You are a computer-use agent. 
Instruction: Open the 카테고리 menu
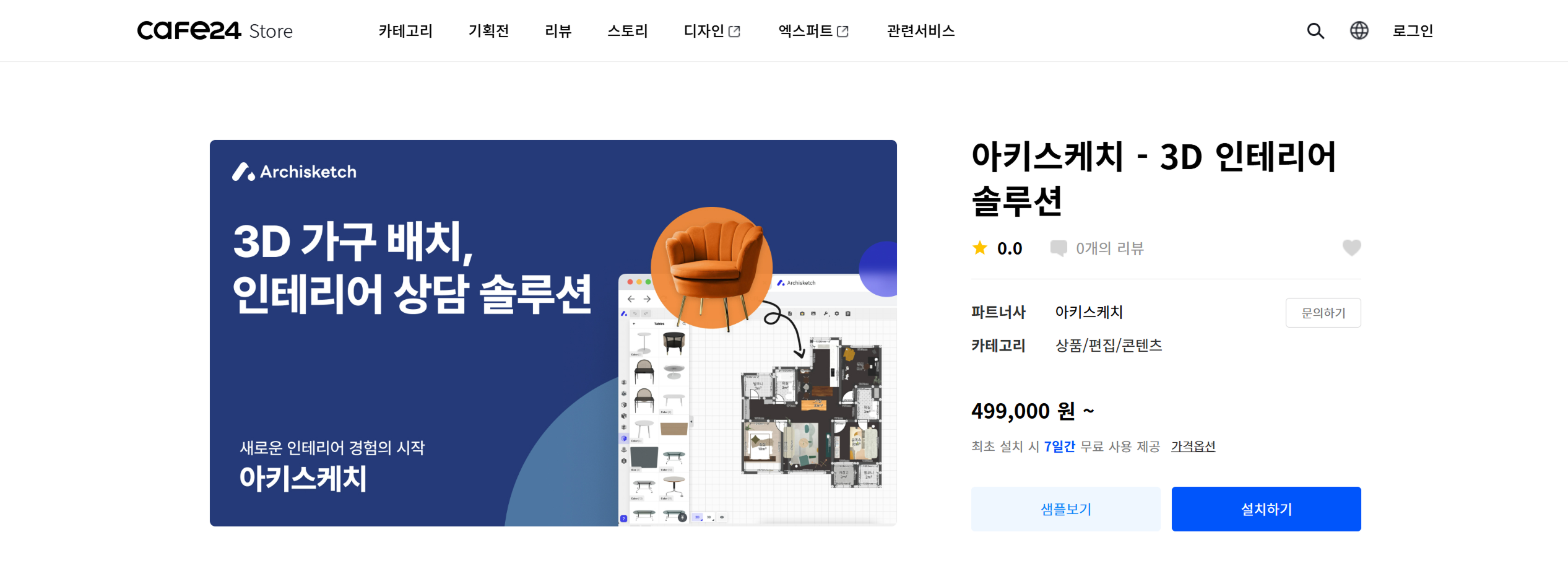405,30
